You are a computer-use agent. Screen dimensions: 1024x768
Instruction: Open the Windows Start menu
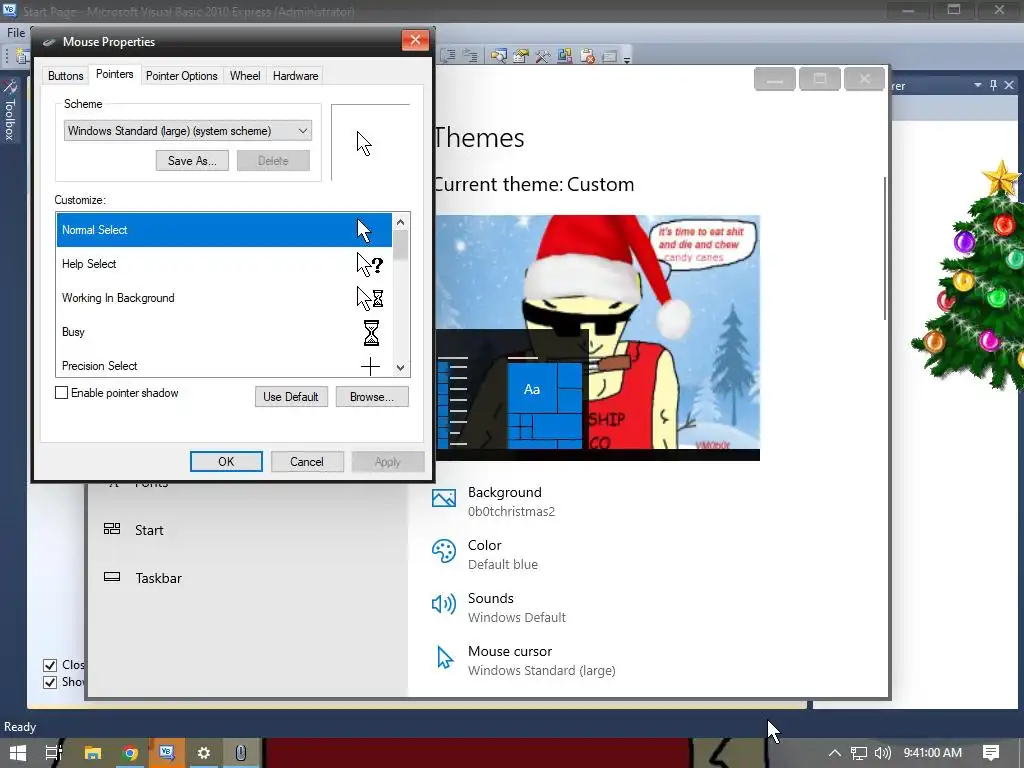[18, 753]
